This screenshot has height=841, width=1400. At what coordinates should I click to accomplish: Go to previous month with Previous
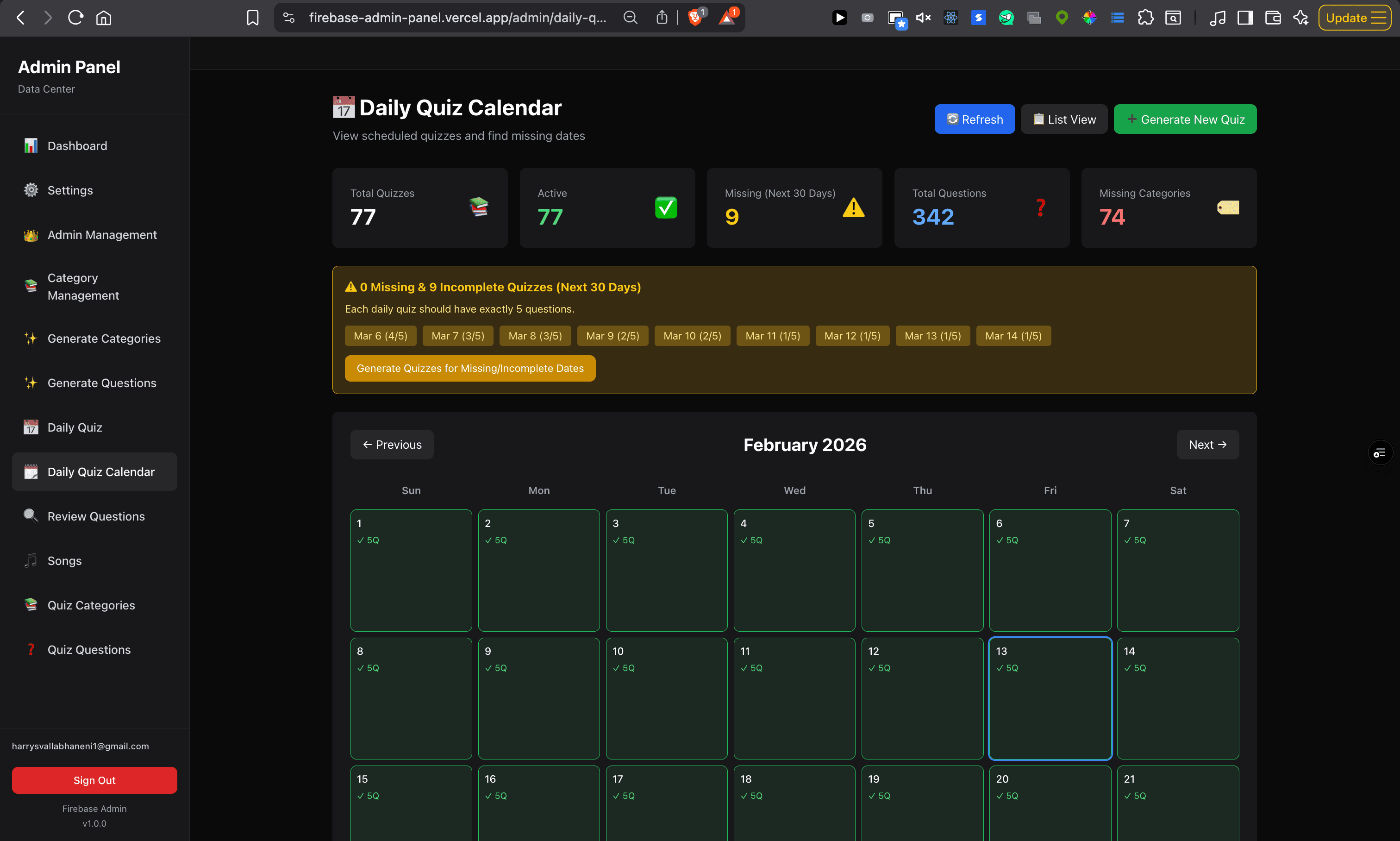[392, 444]
